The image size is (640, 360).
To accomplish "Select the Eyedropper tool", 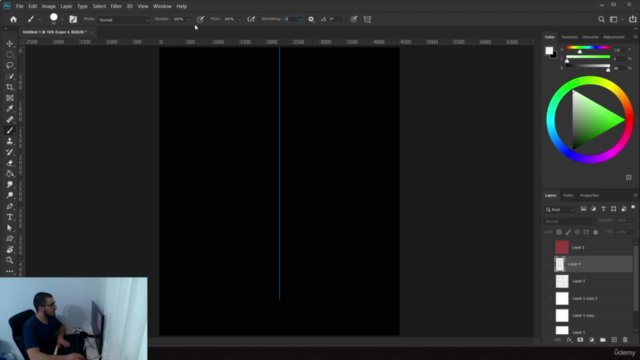I will tap(10, 109).
